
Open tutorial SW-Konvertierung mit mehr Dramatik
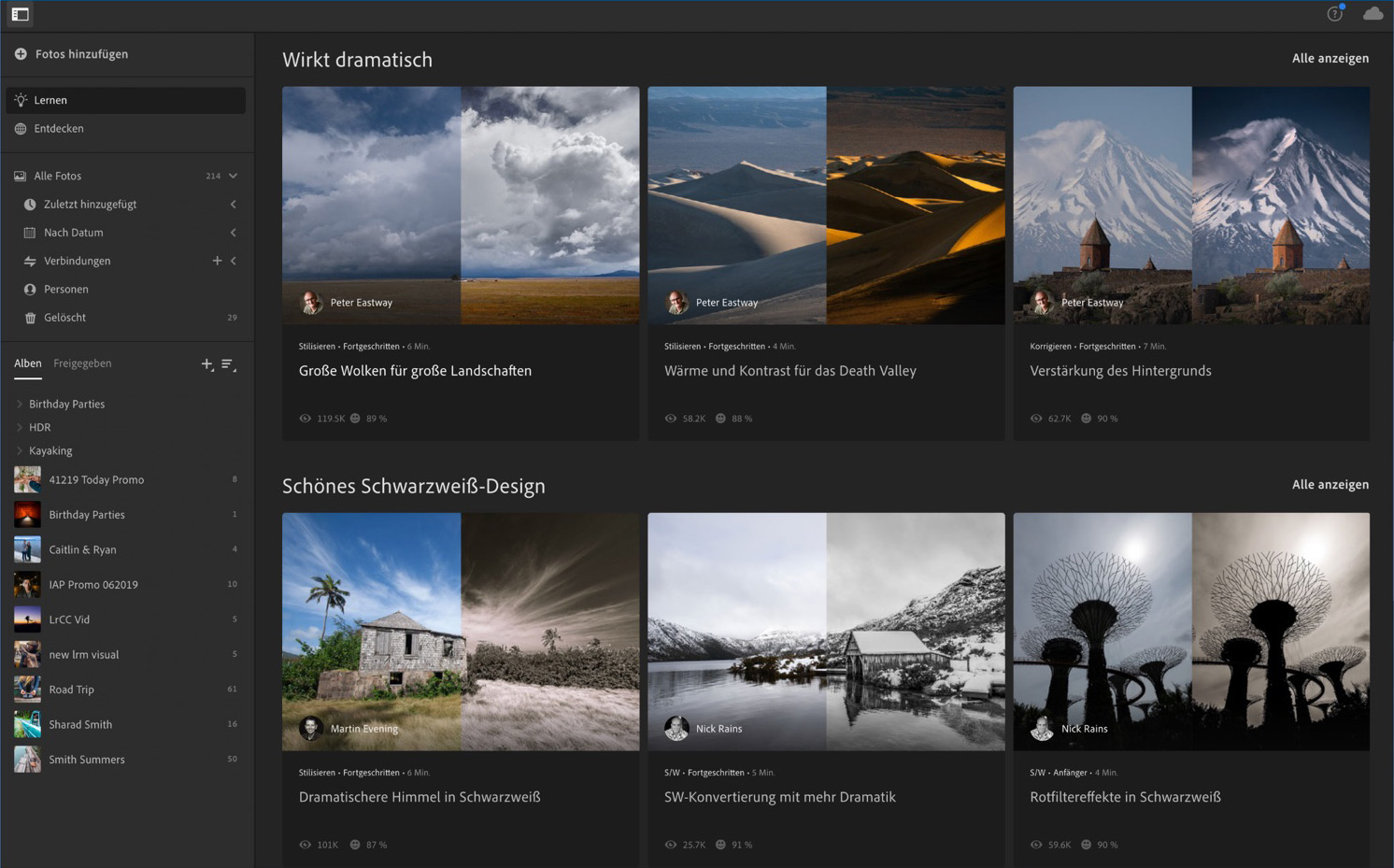coord(780,797)
